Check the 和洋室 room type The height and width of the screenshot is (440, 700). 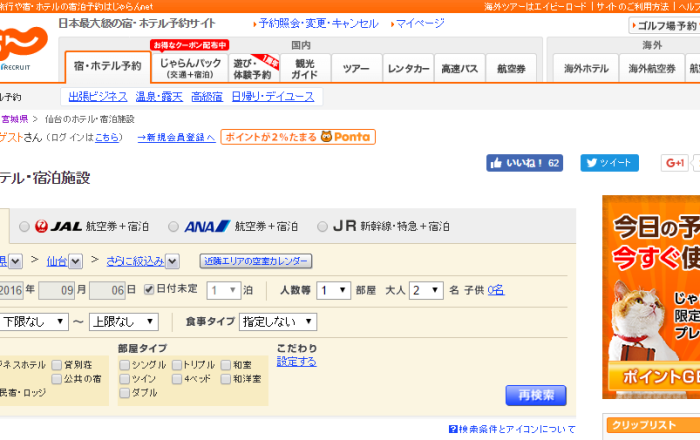click(226, 379)
